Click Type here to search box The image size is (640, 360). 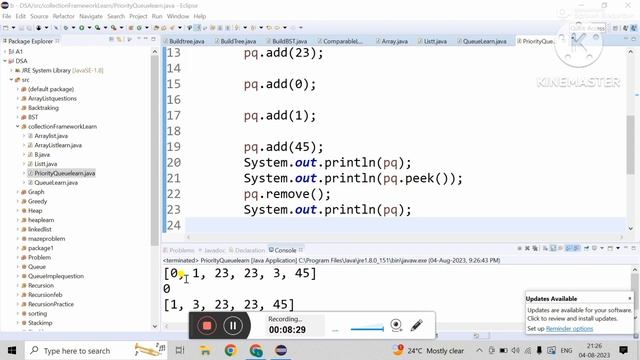tap(96, 351)
